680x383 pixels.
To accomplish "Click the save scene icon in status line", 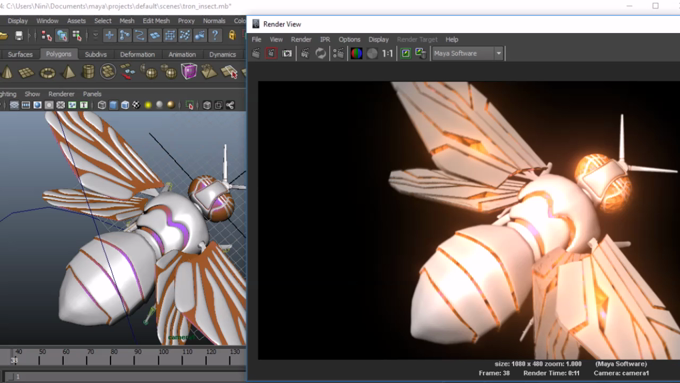I will [19, 36].
